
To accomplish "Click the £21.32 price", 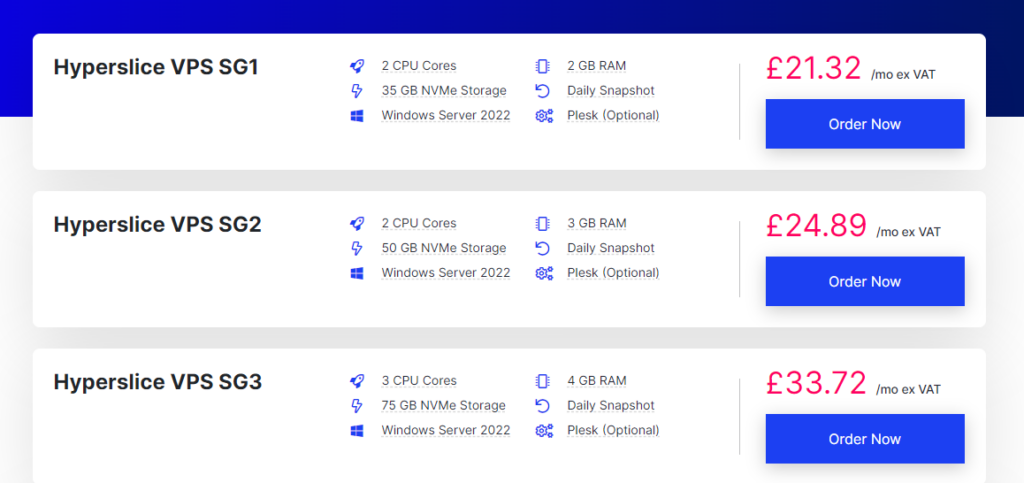I will [x=813, y=68].
